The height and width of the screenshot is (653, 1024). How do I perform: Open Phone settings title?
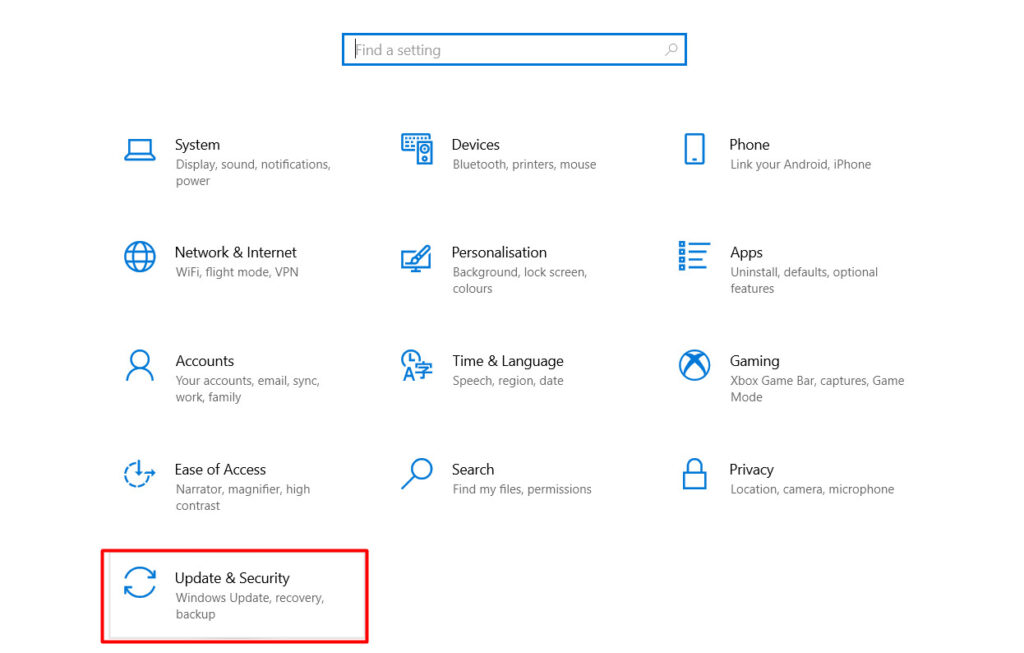pyautogui.click(x=749, y=145)
